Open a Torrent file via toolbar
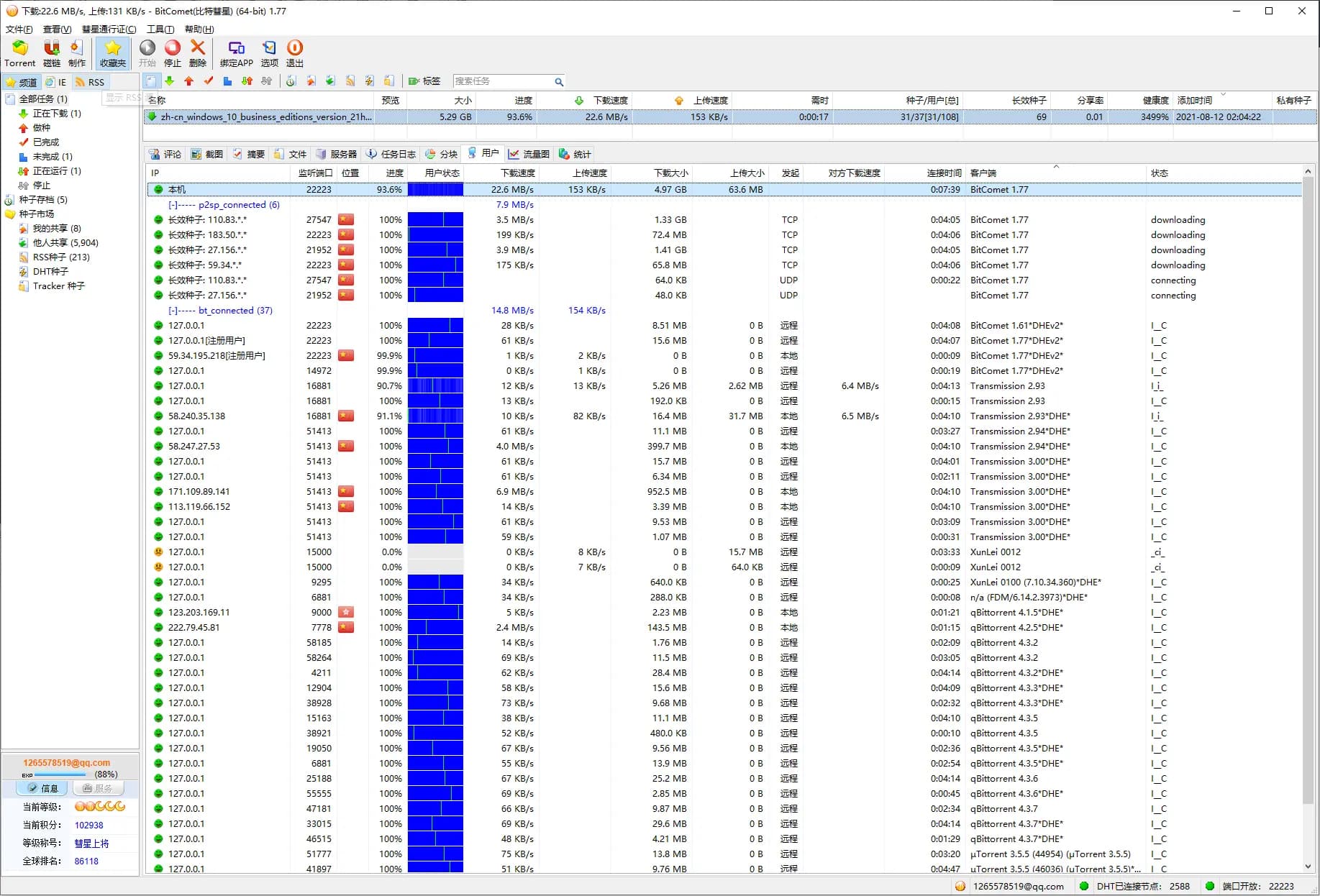 (19, 53)
